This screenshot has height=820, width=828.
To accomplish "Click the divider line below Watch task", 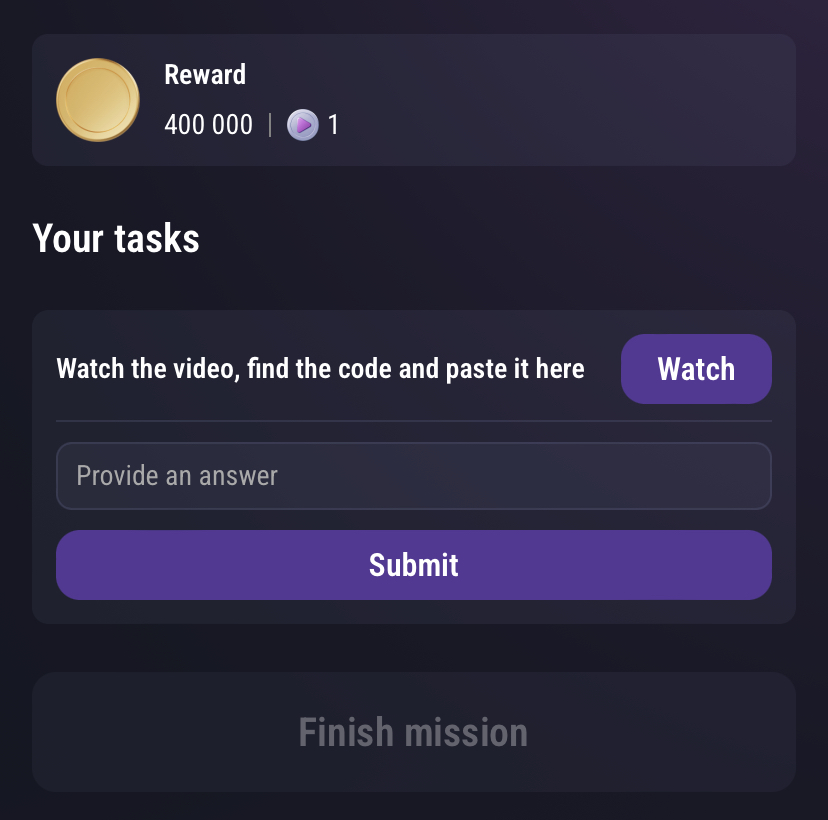I will [413, 421].
